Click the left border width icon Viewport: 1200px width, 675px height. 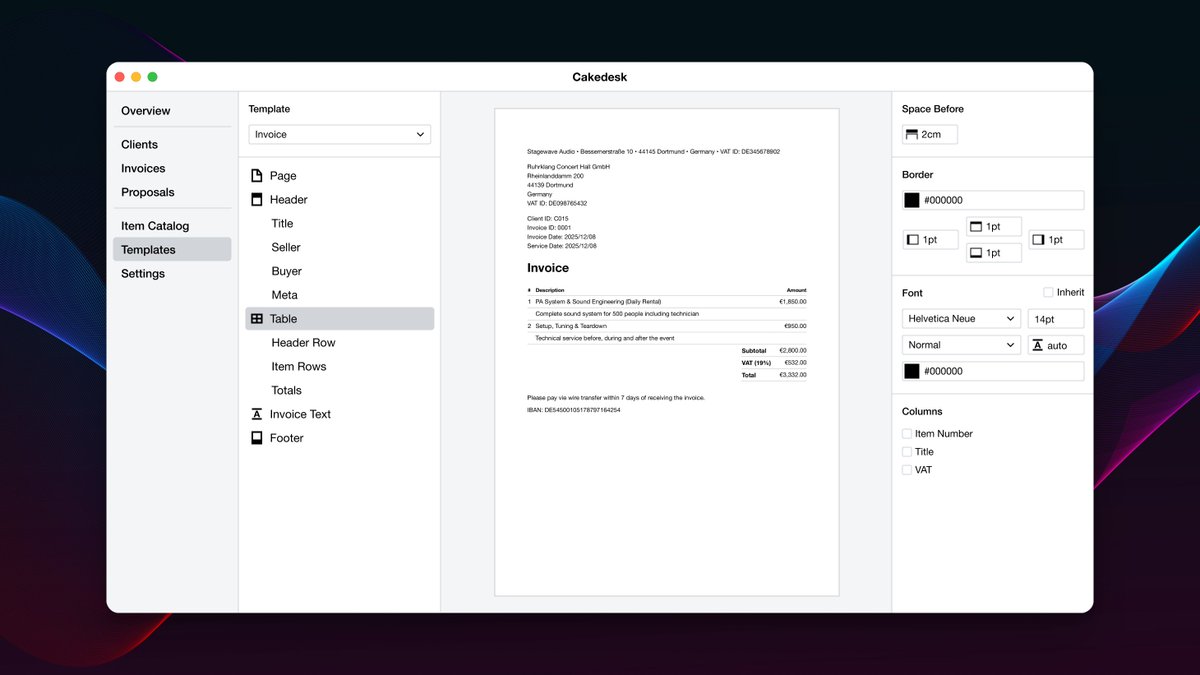(x=912, y=239)
